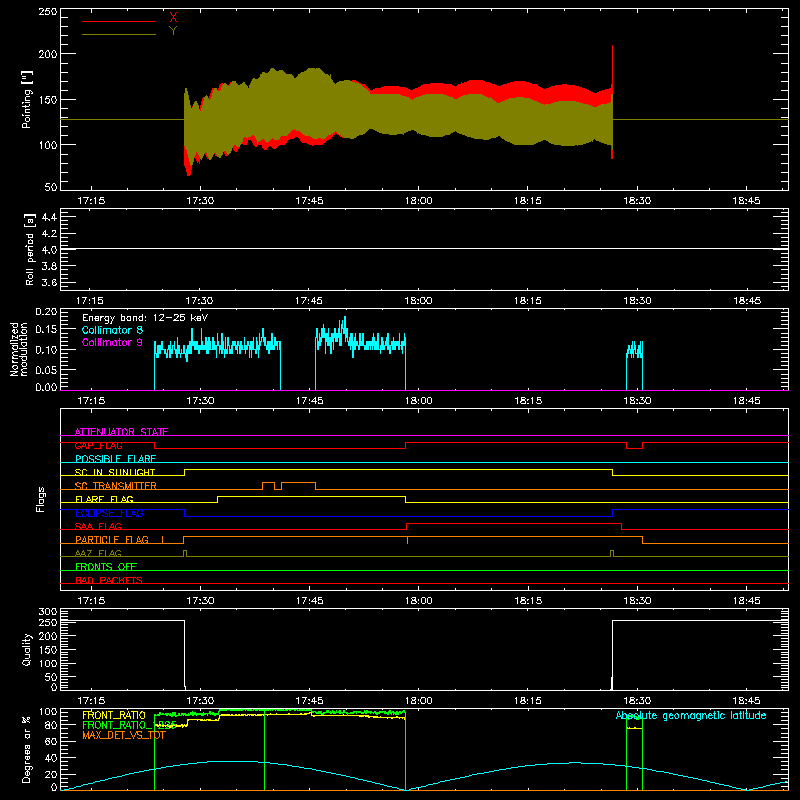This screenshot has width=800, height=800.
Task: Click the SAA_FLAG label
Action: (x=98, y=526)
